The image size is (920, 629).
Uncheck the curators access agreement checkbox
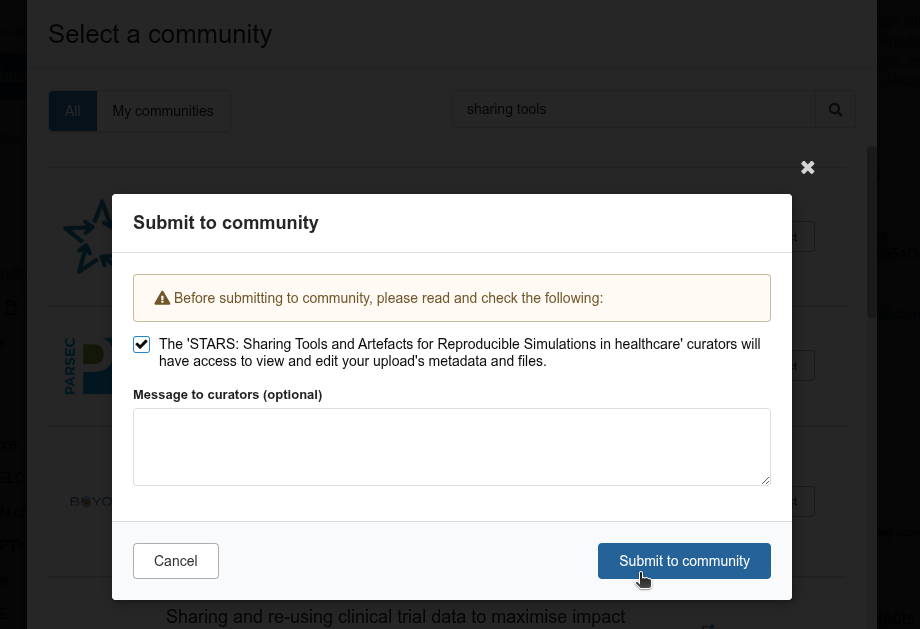142,345
